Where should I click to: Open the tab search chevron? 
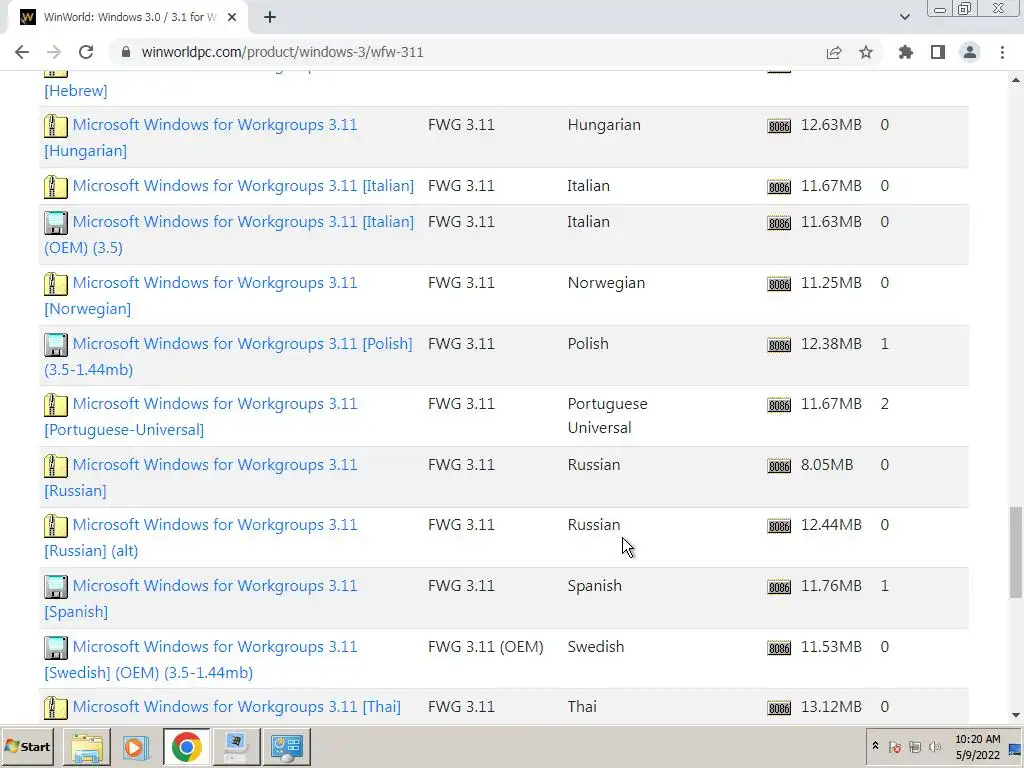coord(904,17)
